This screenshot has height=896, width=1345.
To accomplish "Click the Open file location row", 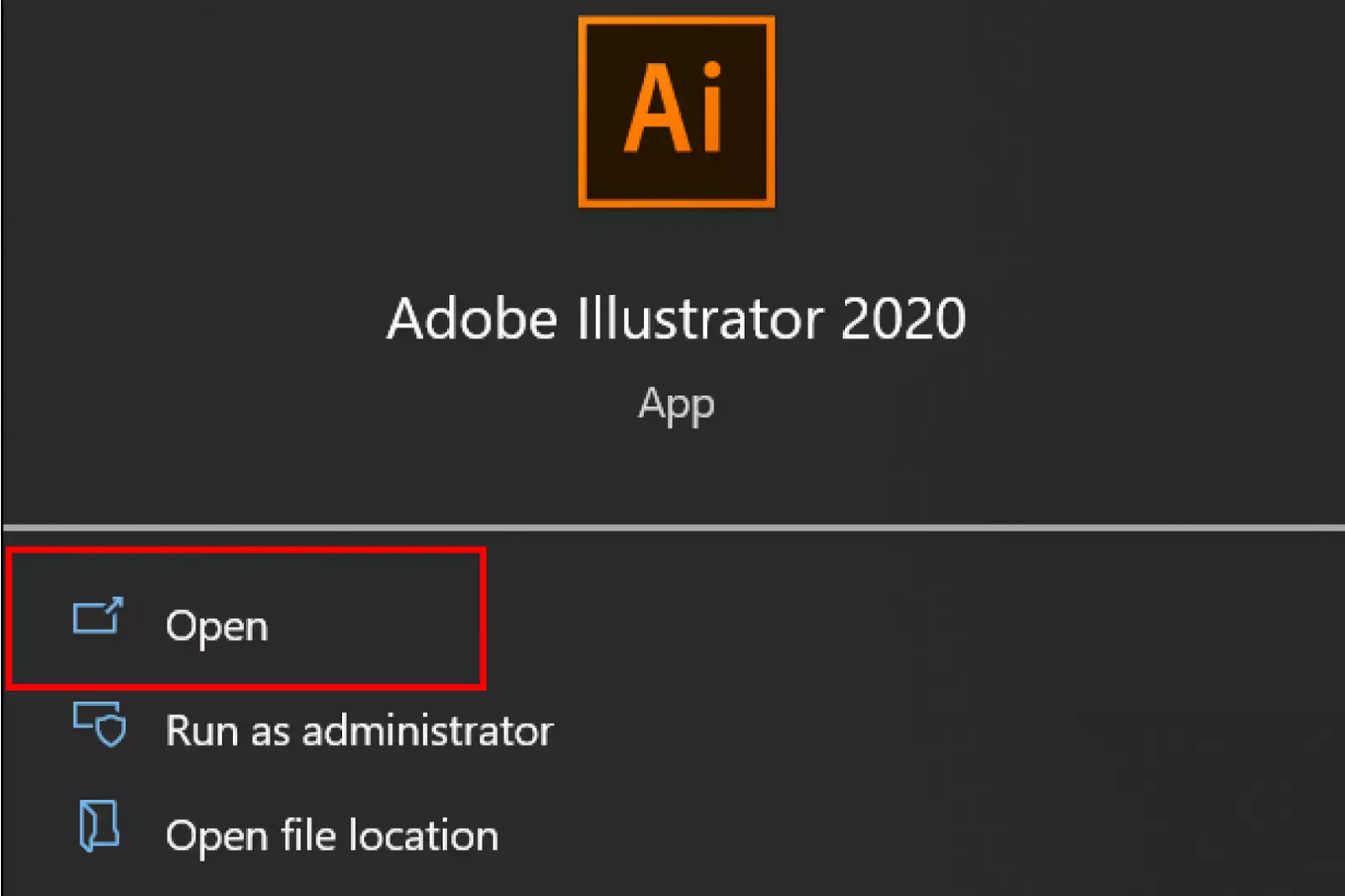I will [x=331, y=834].
